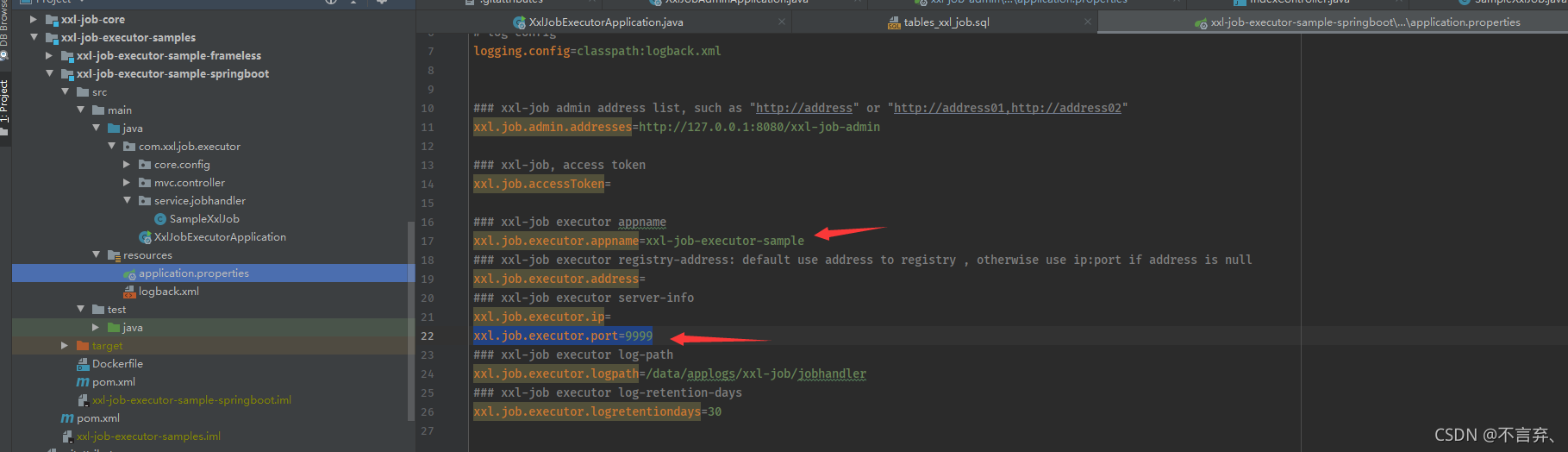Screen dimensions: 1568x452
Task: Open the http://address01,http://address02 link
Action: click(1008, 108)
